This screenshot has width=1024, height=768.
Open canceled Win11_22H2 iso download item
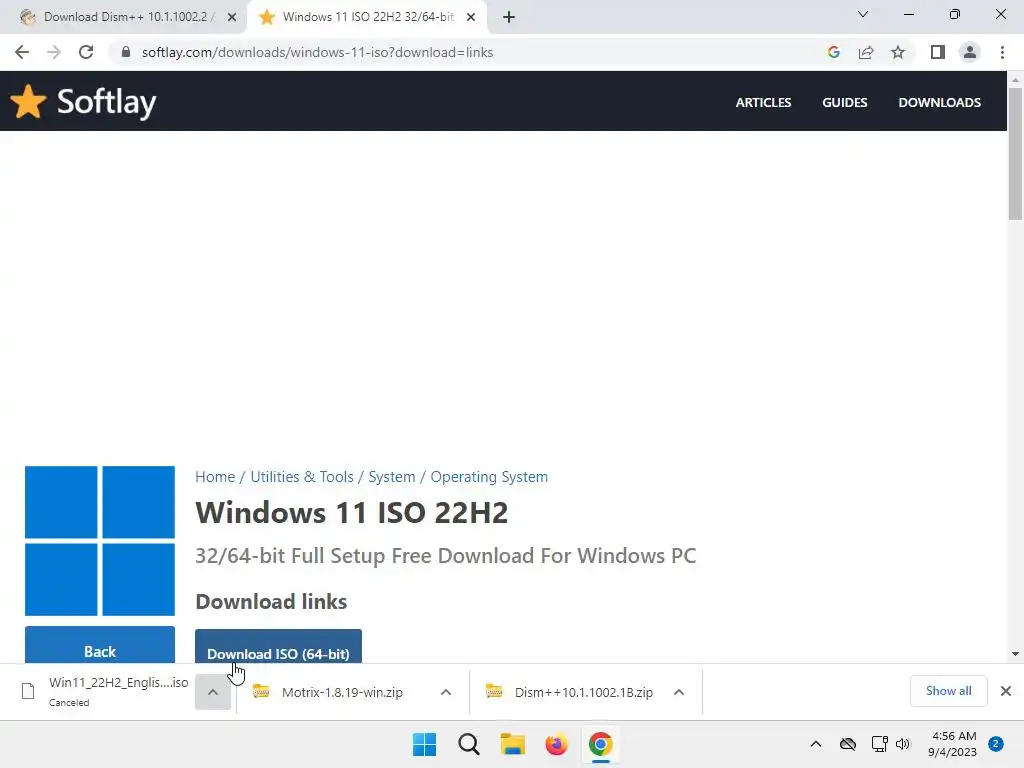(x=104, y=692)
